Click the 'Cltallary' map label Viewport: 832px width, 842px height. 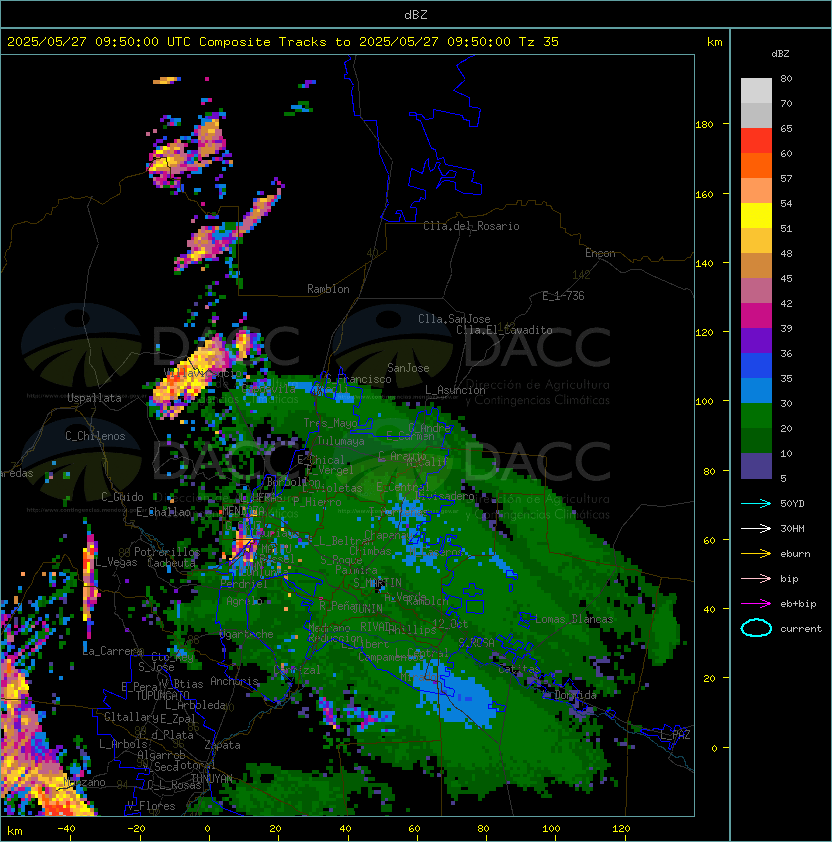pos(131,717)
